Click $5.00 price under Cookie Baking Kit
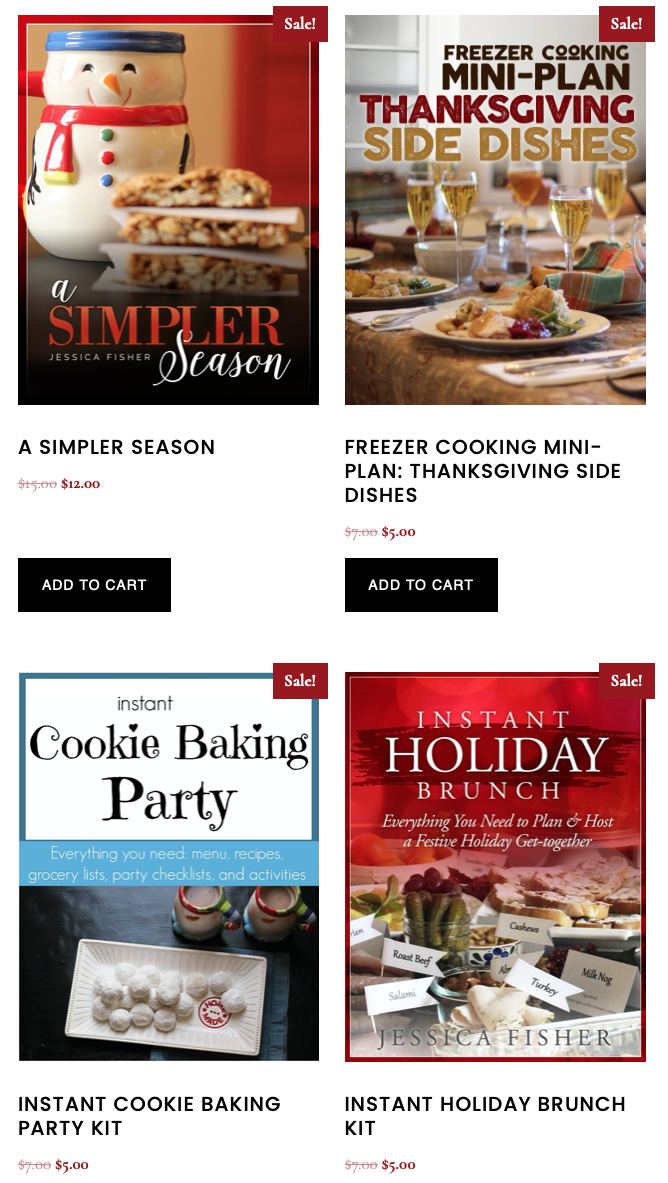 click(72, 1165)
